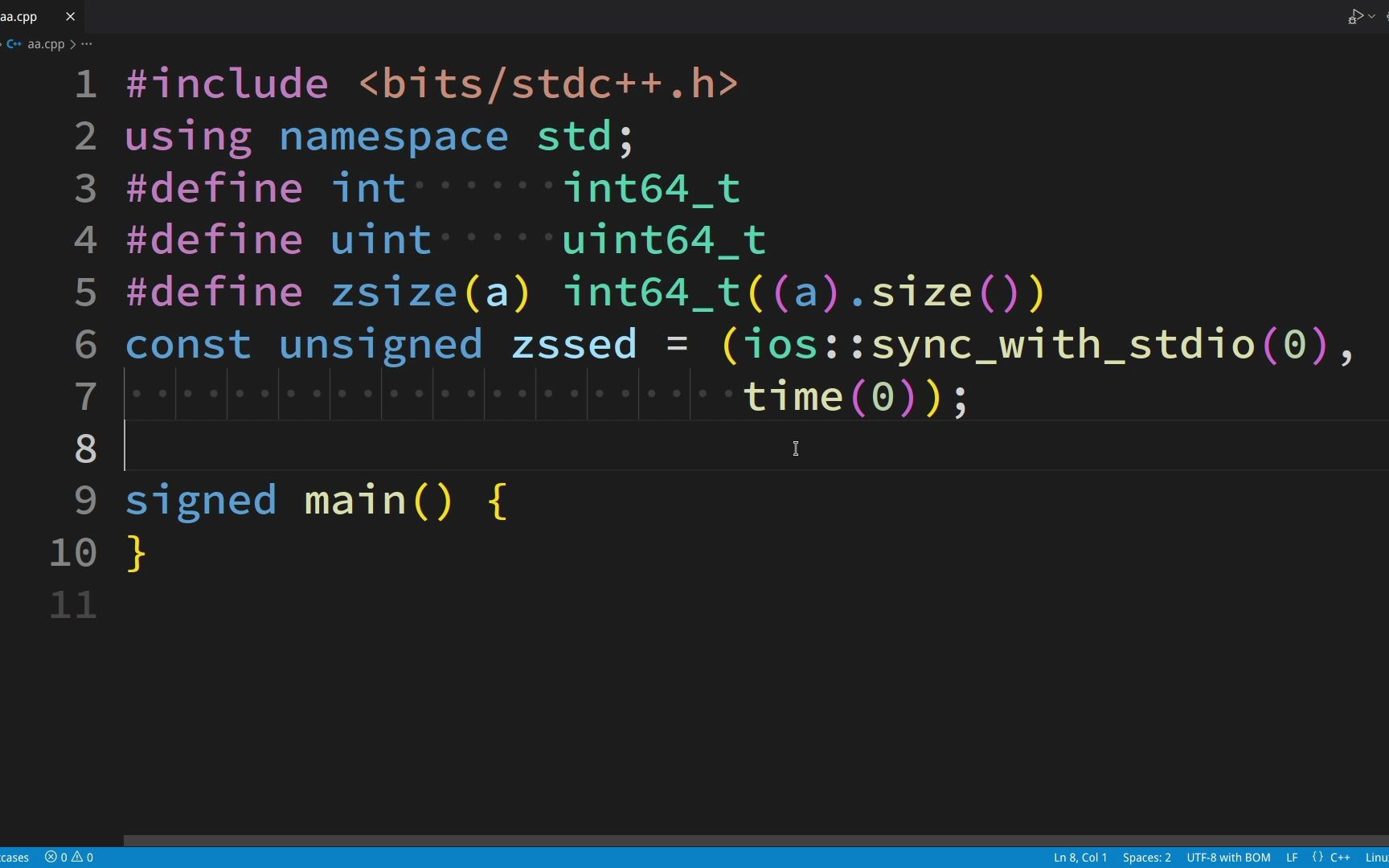Click the word zssed on line 6
The width and height of the screenshot is (1389, 868).
(x=574, y=344)
